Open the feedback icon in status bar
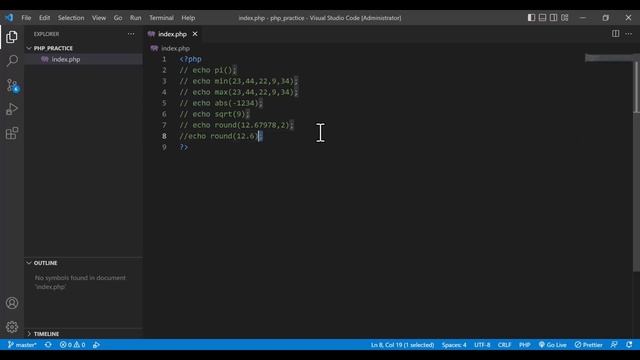 [x=614, y=345]
